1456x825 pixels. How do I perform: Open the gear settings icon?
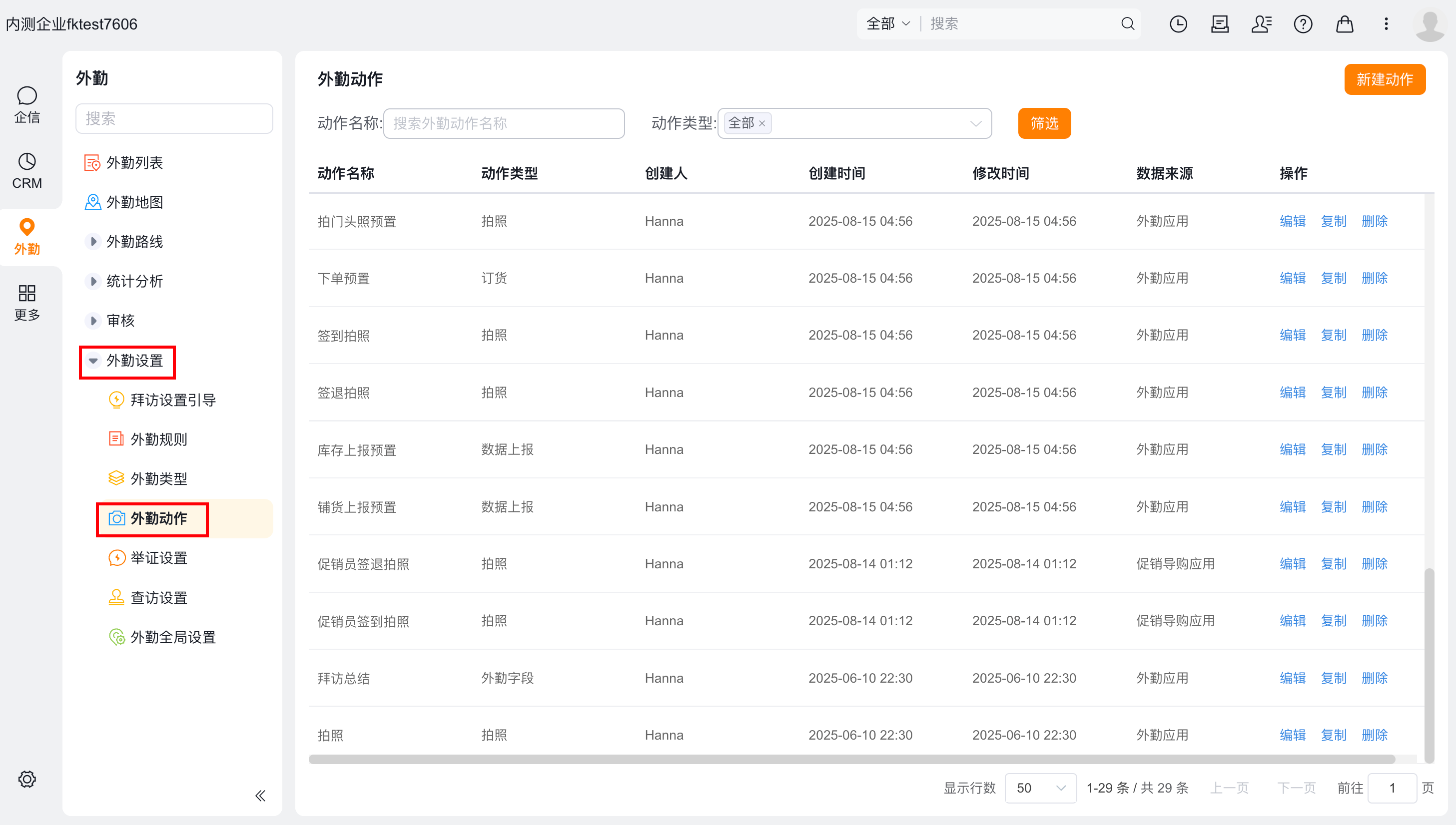tap(26, 779)
